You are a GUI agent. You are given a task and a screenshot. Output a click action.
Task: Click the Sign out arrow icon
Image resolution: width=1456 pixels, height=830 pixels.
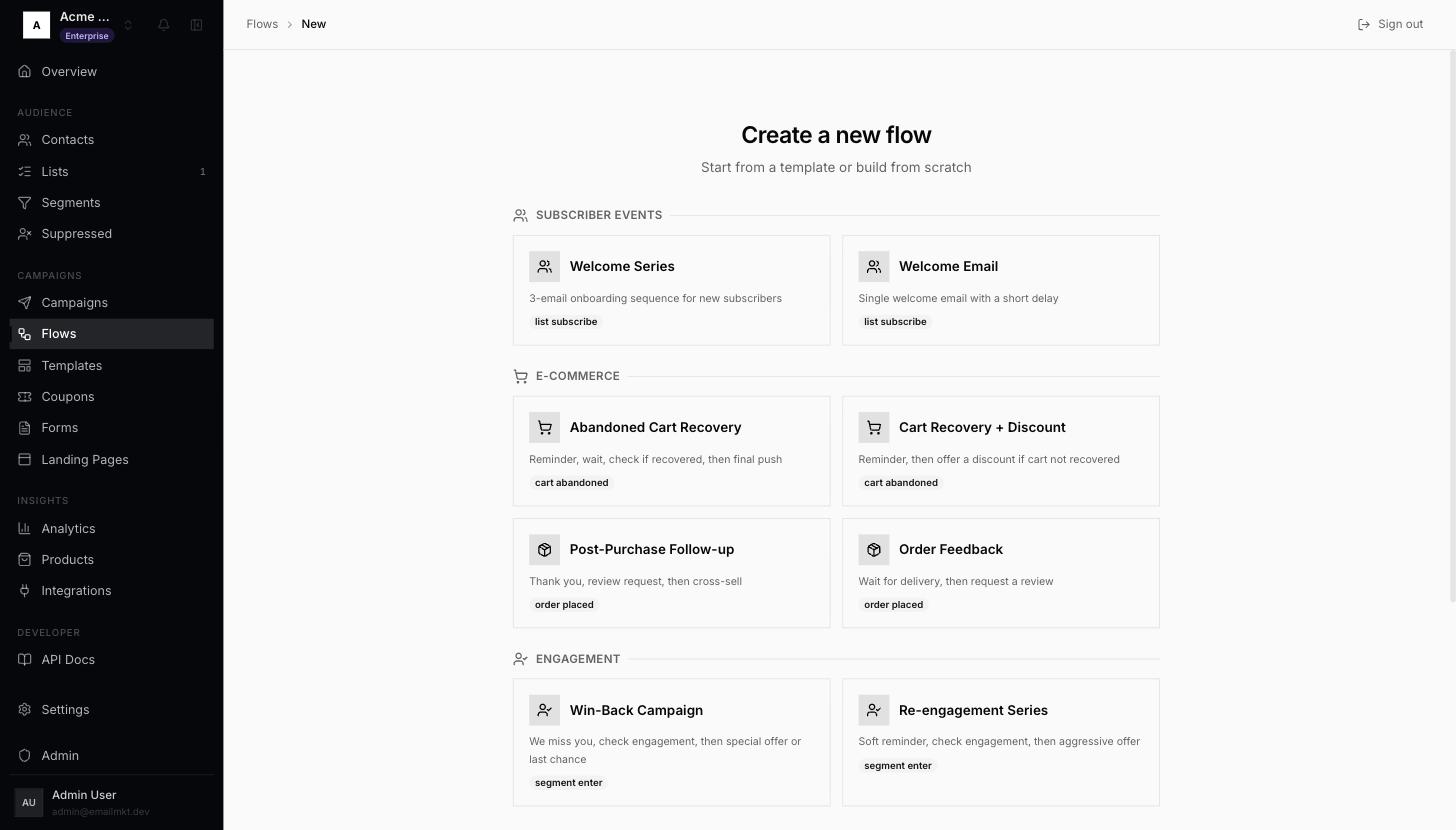[x=1364, y=24]
